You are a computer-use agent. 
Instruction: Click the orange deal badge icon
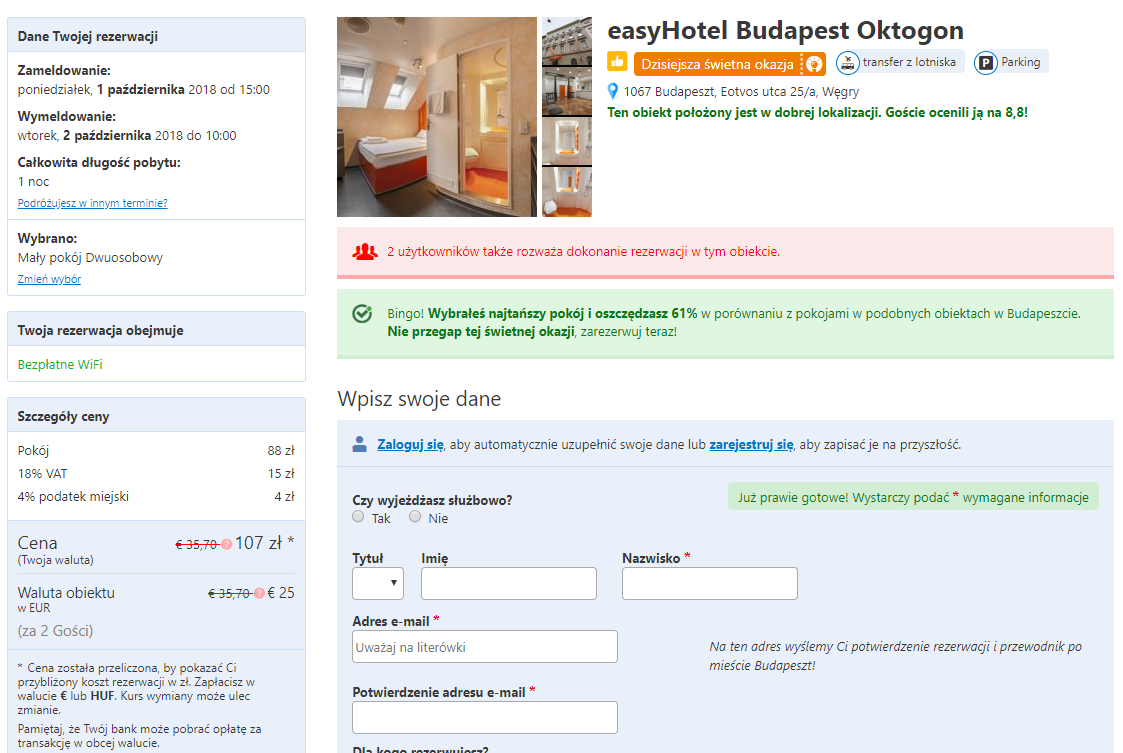(814, 64)
